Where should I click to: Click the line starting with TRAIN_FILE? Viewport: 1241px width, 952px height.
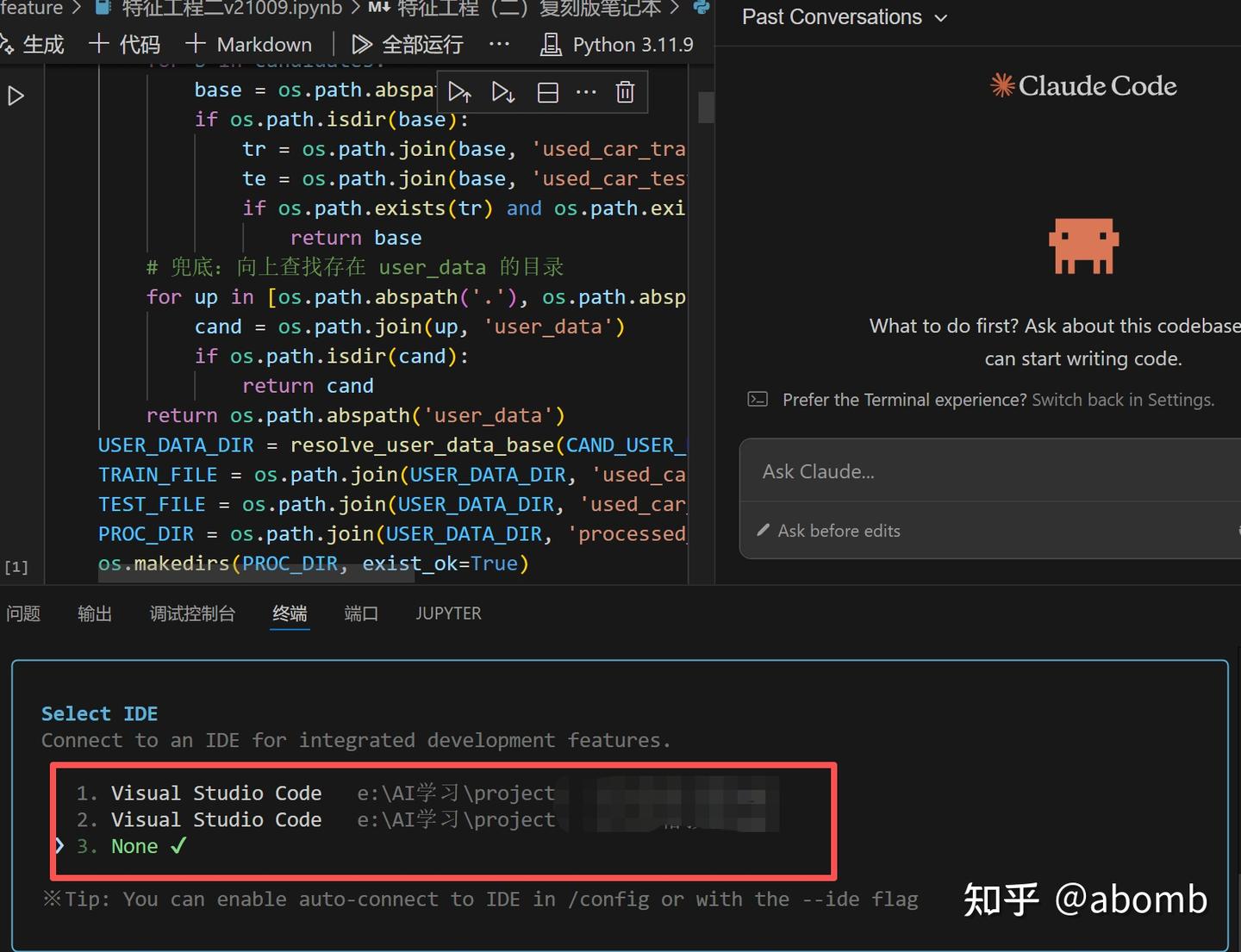(392, 475)
